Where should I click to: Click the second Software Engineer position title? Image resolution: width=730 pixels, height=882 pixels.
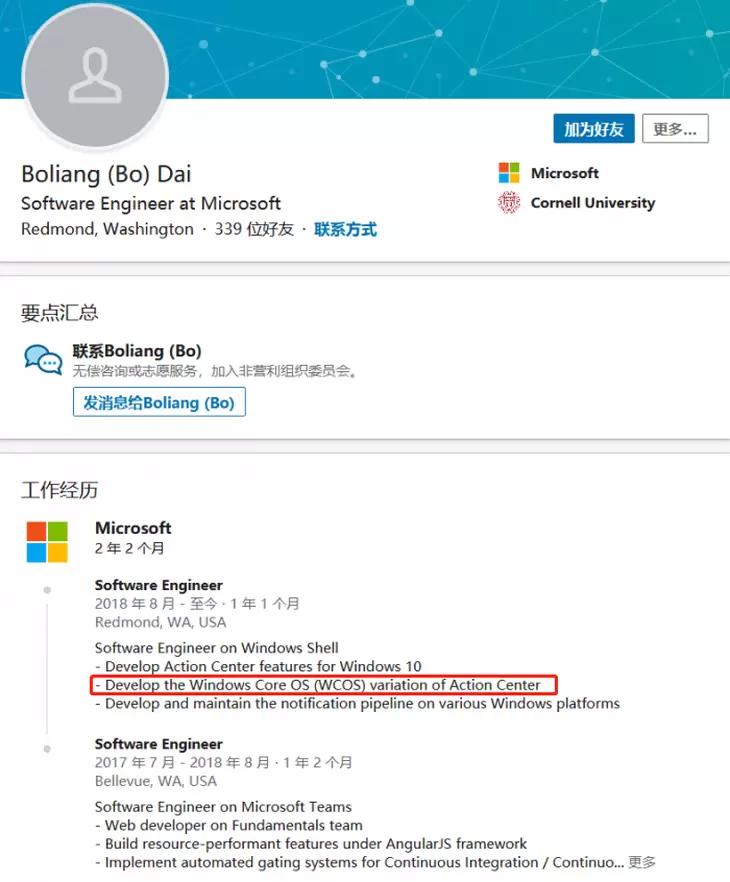158,744
